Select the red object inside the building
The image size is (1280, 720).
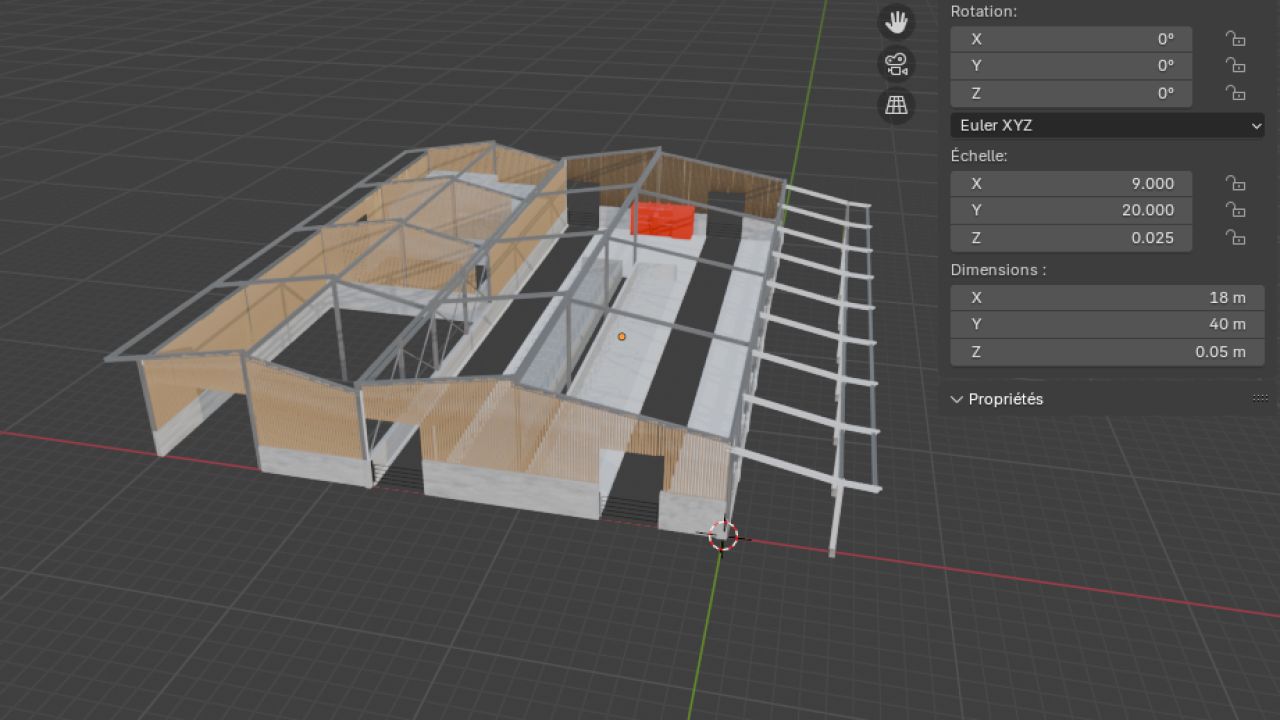661,220
